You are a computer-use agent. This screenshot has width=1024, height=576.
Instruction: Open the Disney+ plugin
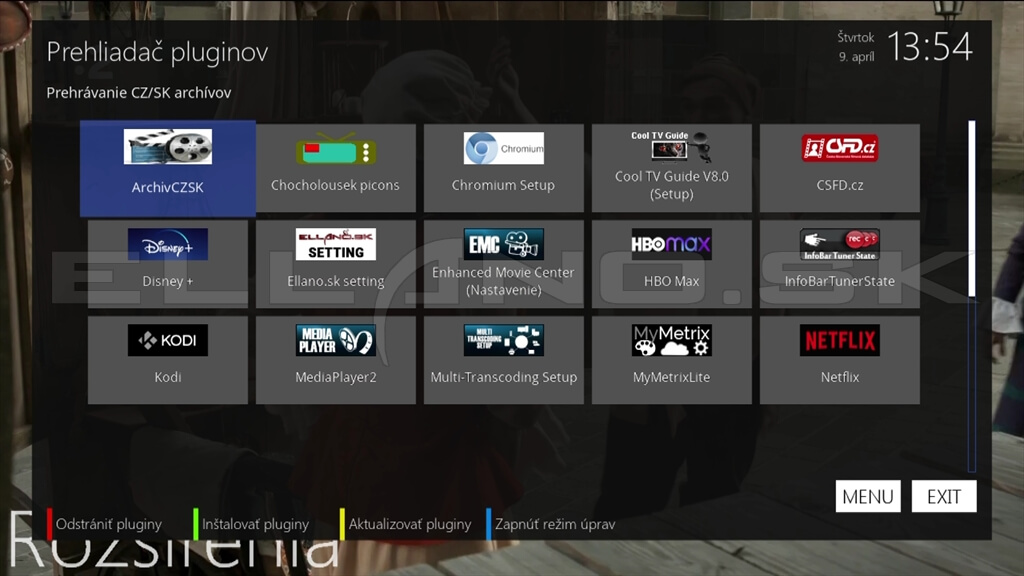(168, 264)
